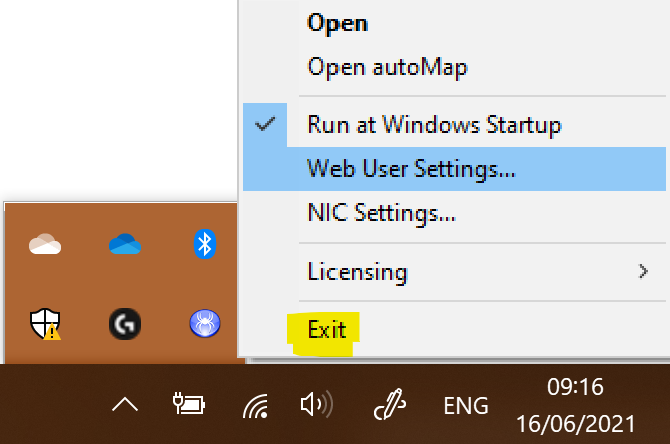Open the battery power status icon
This screenshot has height=444, width=670.
pos(189,404)
